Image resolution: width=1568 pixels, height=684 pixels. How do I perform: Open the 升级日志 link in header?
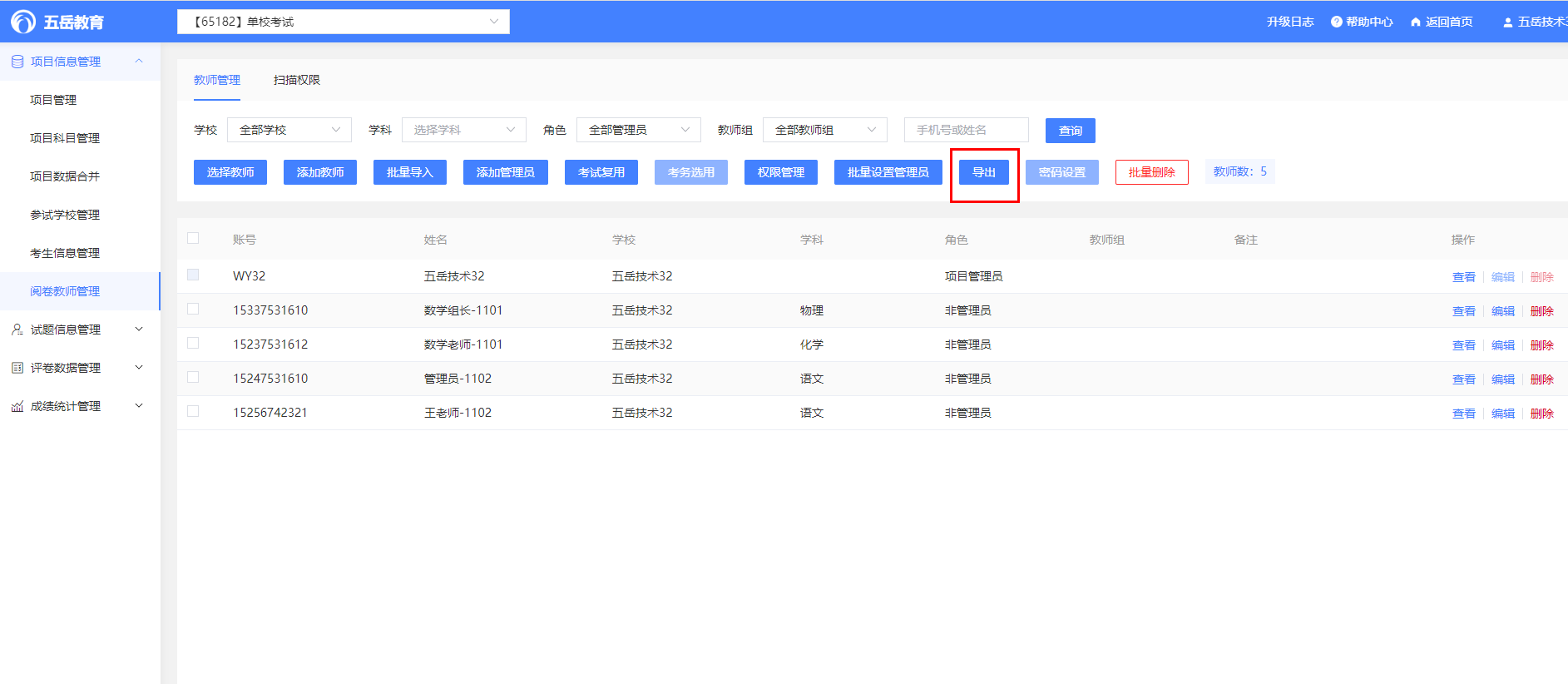coord(1290,22)
